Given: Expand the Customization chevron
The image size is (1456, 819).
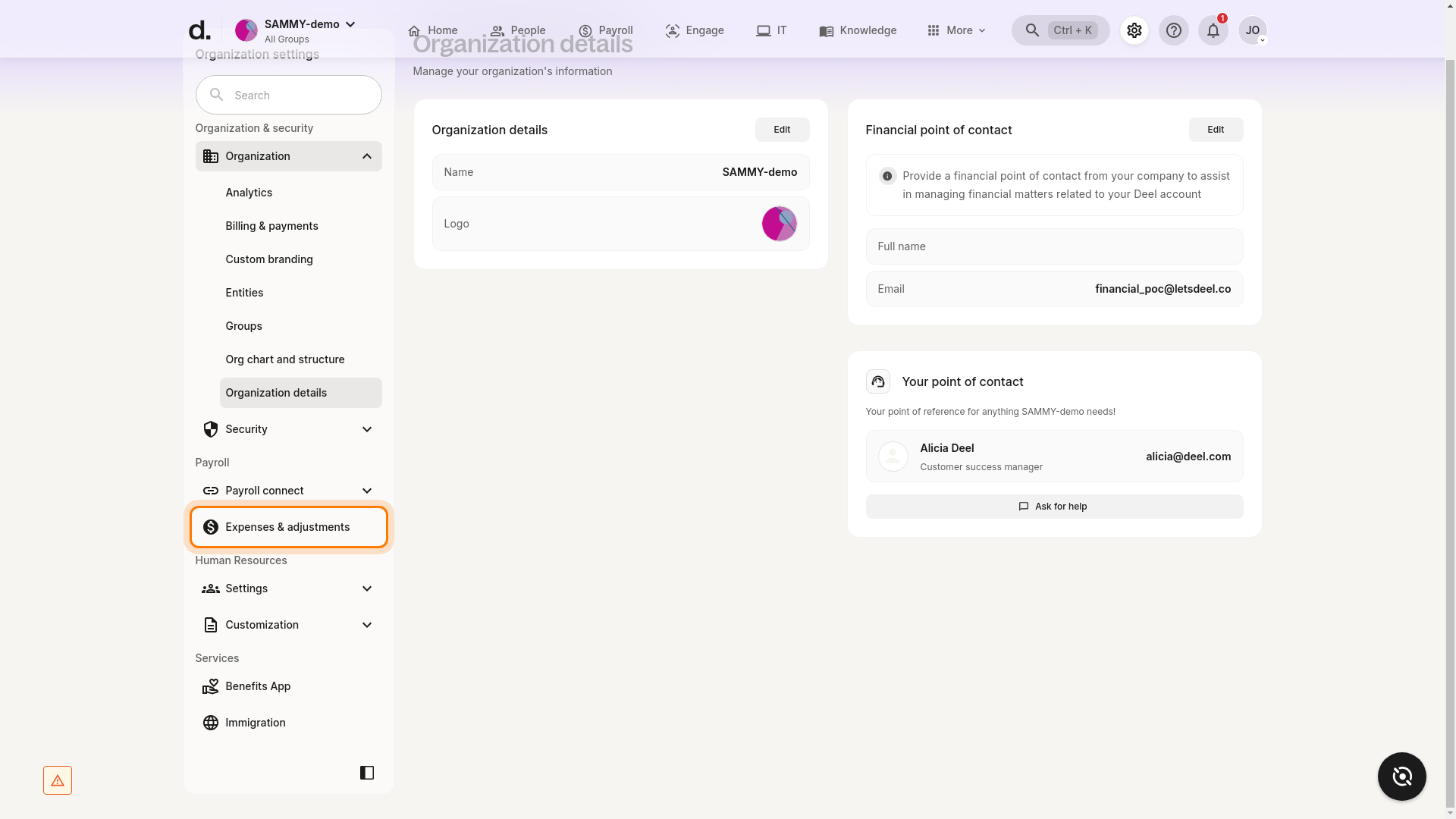Looking at the screenshot, I should click(x=366, y=625).
